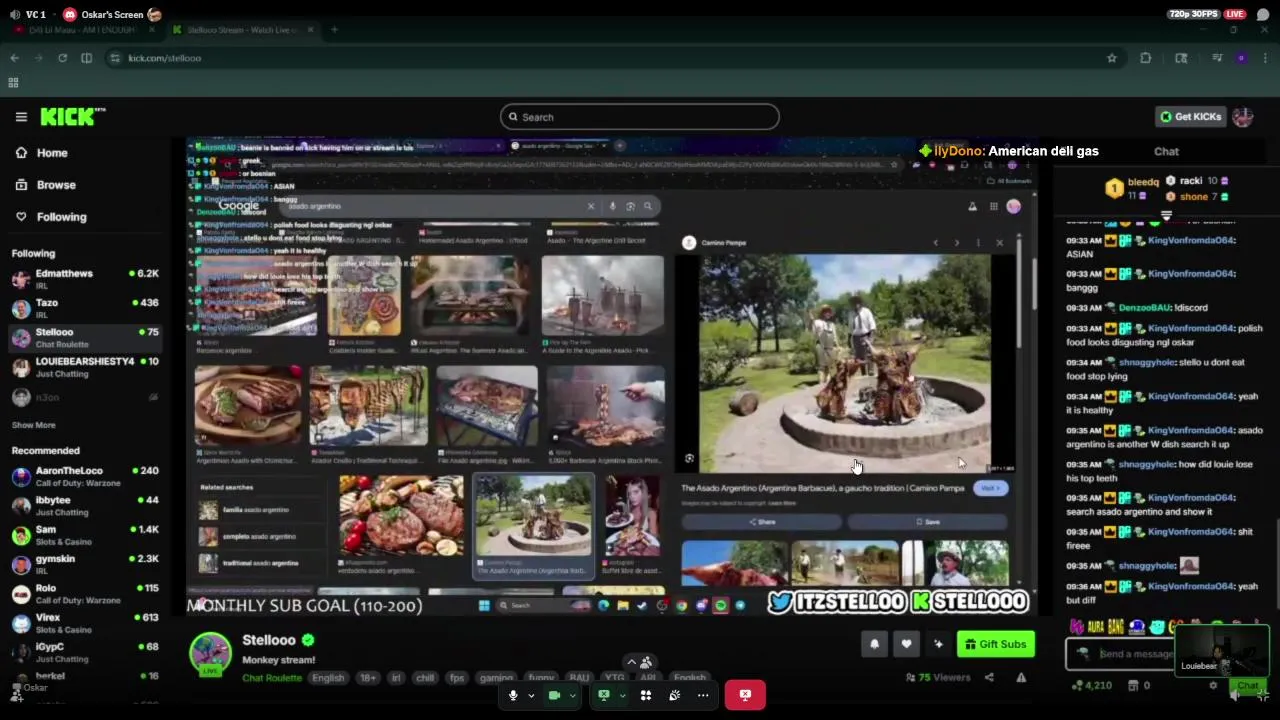1280x720 pixels.
Task: Expand the microphone options arrow
Action: coord(531,696)
